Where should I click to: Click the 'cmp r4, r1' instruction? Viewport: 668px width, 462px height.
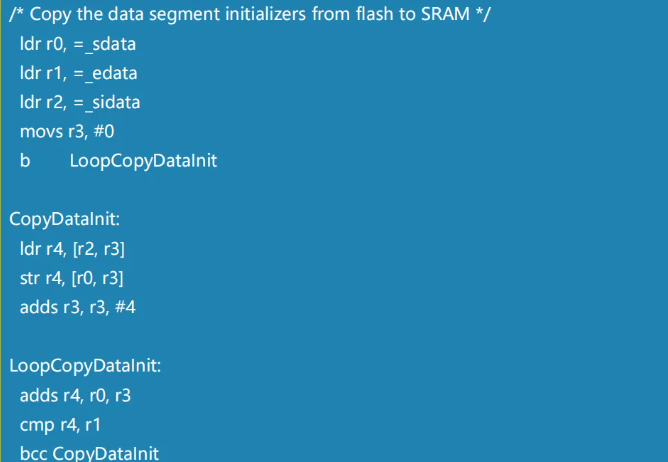[x=60, y=425]
